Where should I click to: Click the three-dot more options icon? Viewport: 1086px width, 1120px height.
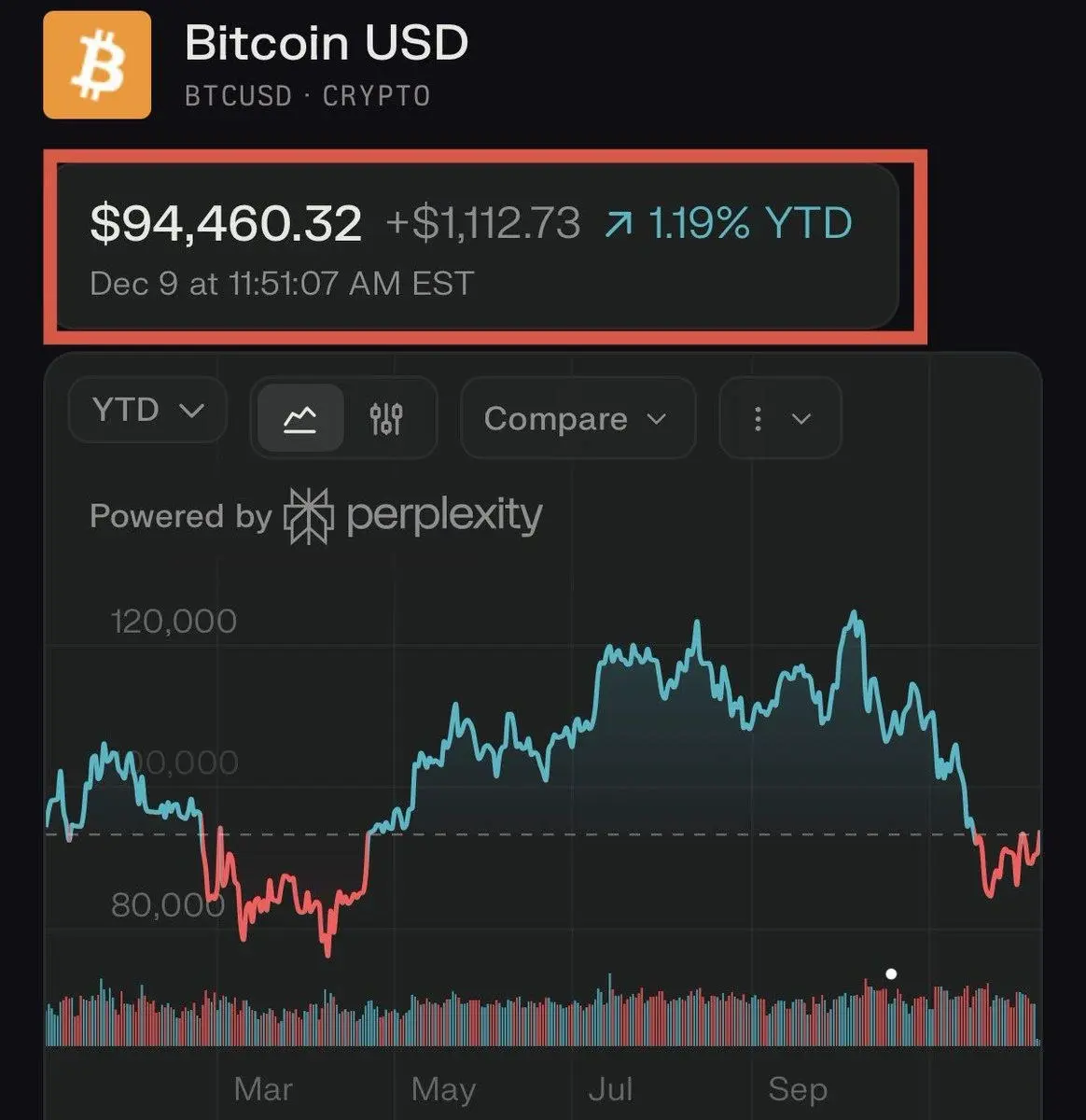[x=758, y=418]
